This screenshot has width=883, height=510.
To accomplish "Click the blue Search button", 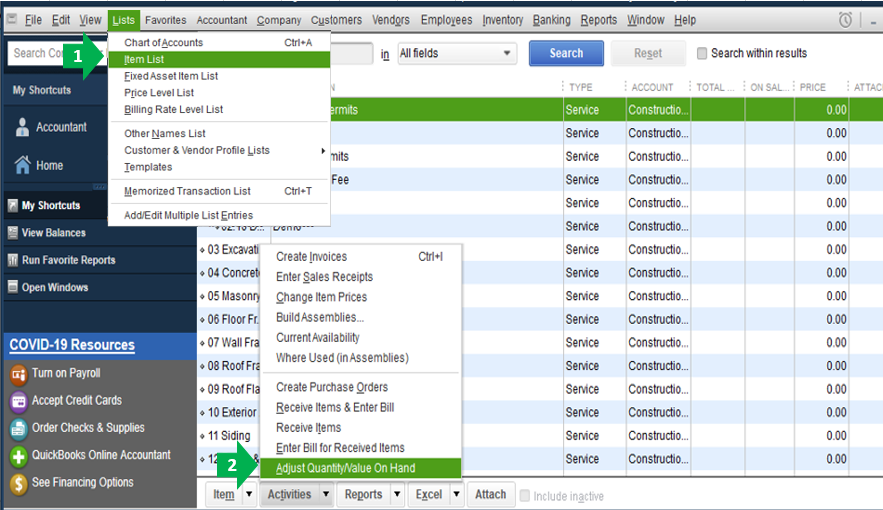I will tap(566, 53).
